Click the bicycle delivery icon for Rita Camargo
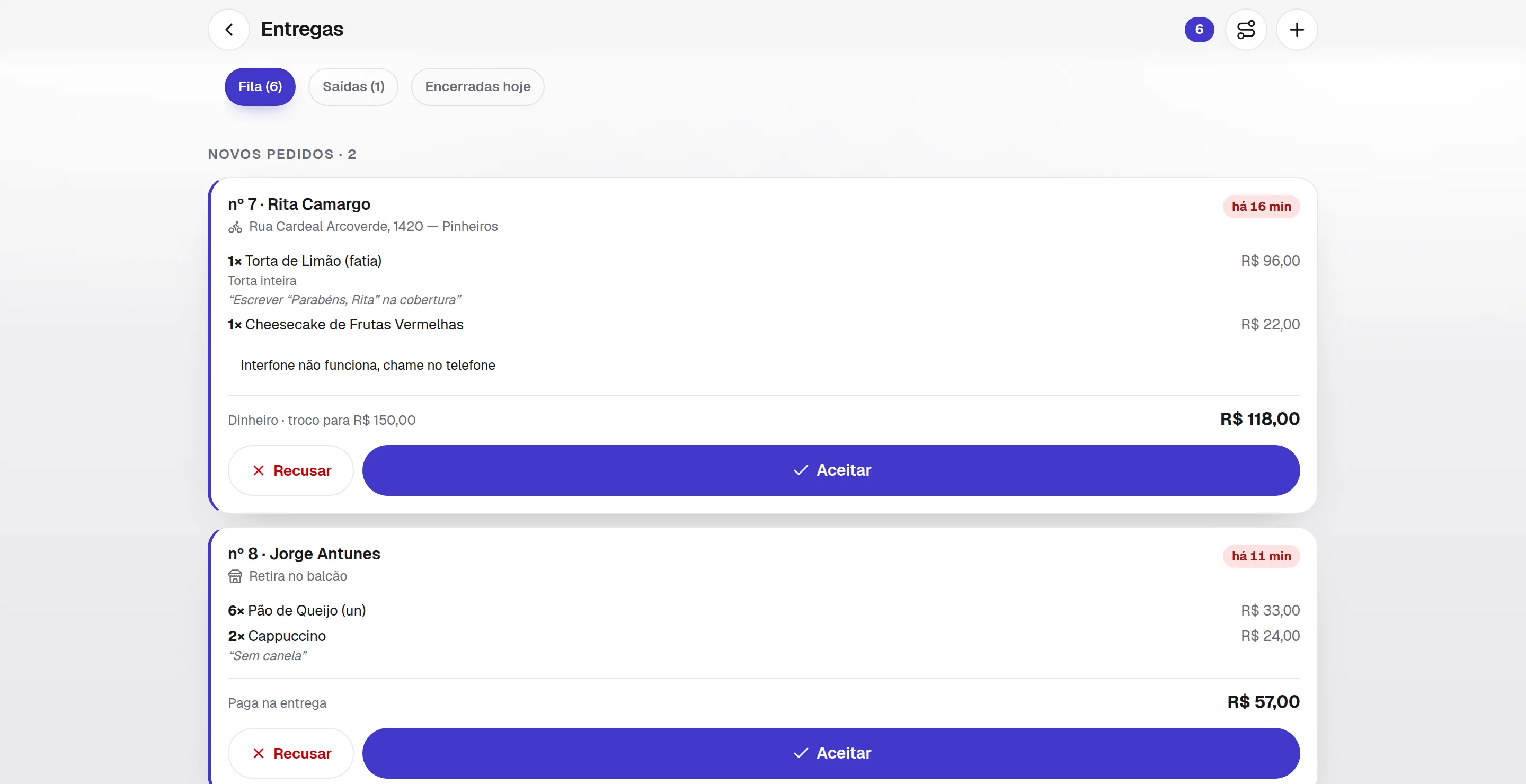 235,227
